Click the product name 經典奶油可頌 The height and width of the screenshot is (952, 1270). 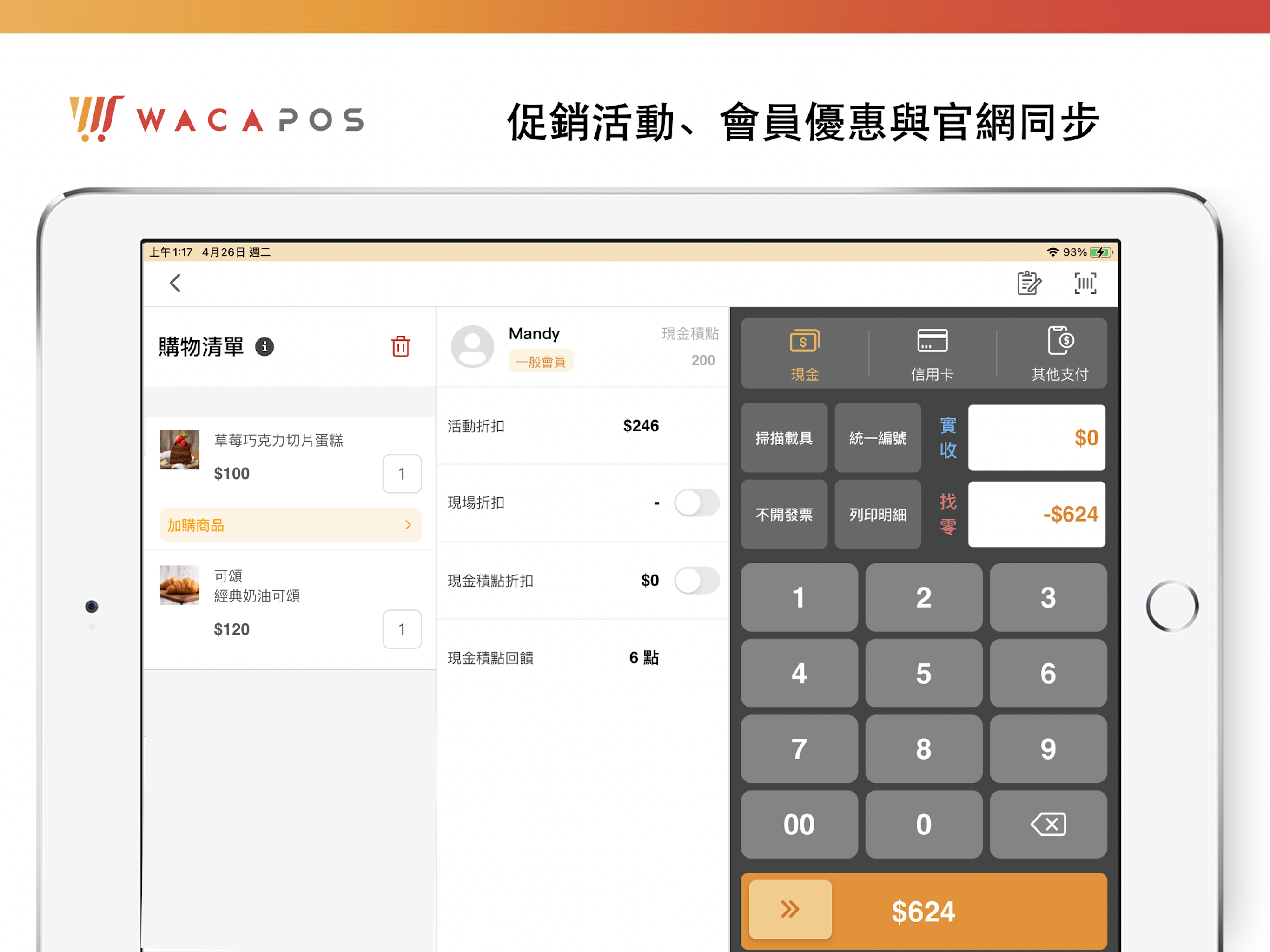coord(257,595)
